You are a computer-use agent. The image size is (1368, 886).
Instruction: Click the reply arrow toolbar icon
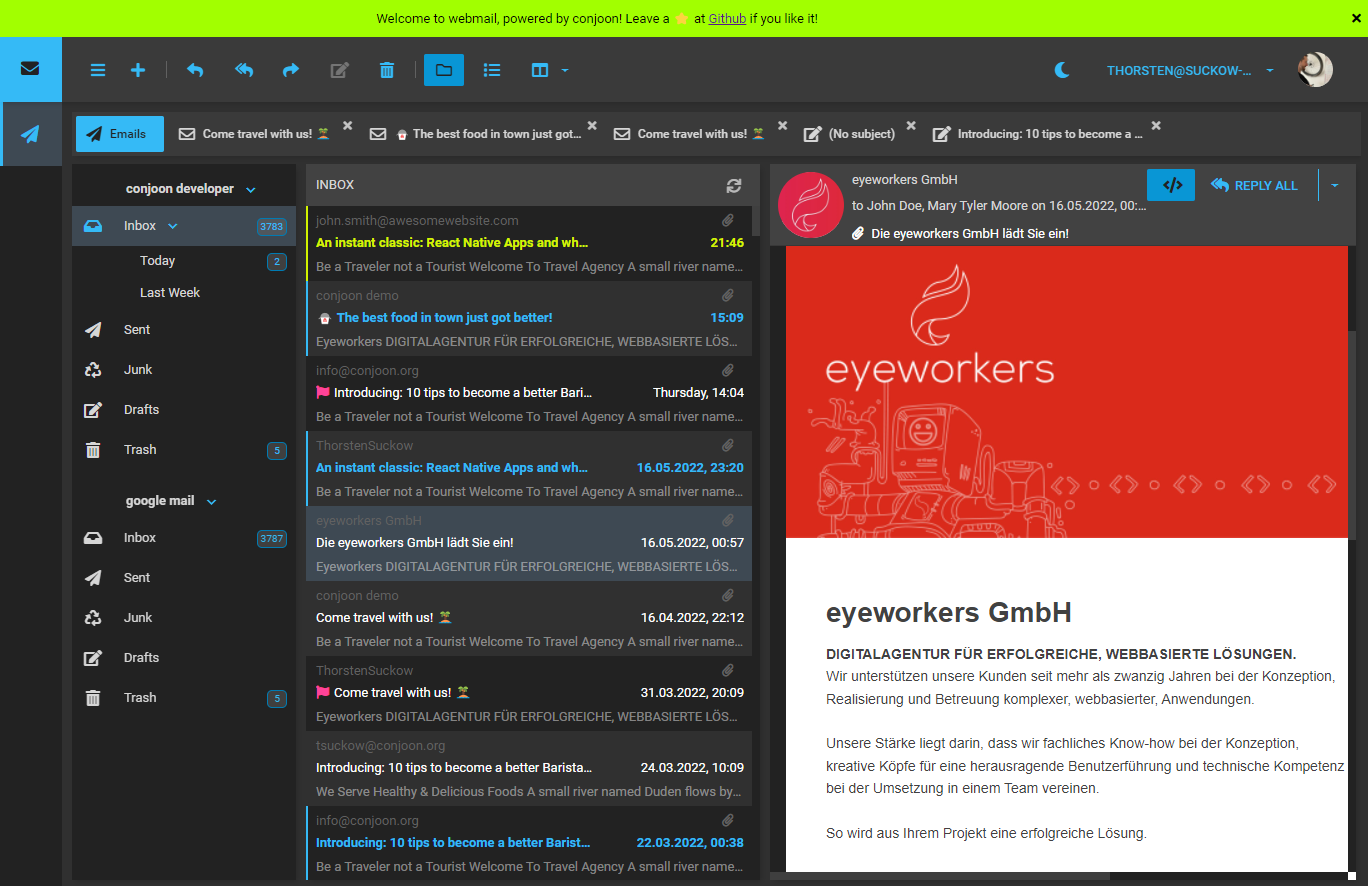(195, 70)
